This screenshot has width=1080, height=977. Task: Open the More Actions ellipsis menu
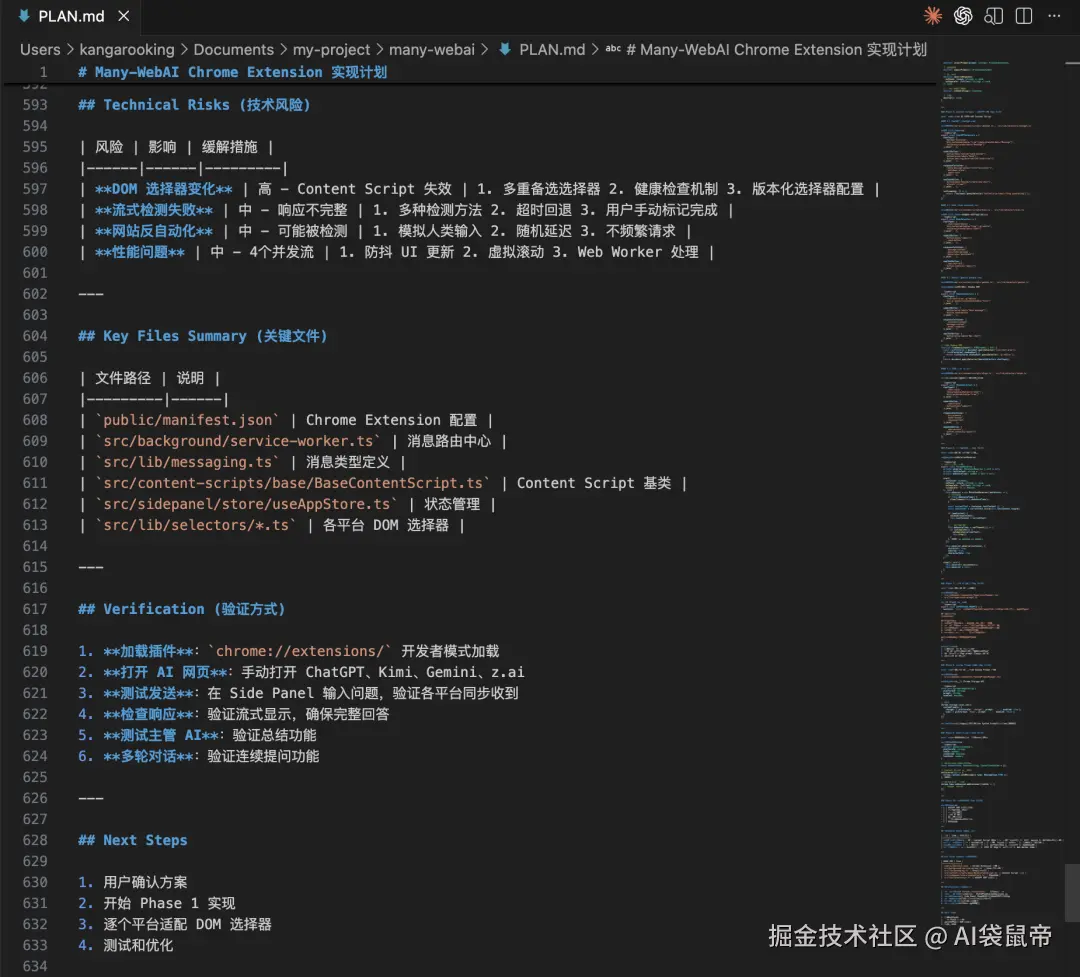1053,16
